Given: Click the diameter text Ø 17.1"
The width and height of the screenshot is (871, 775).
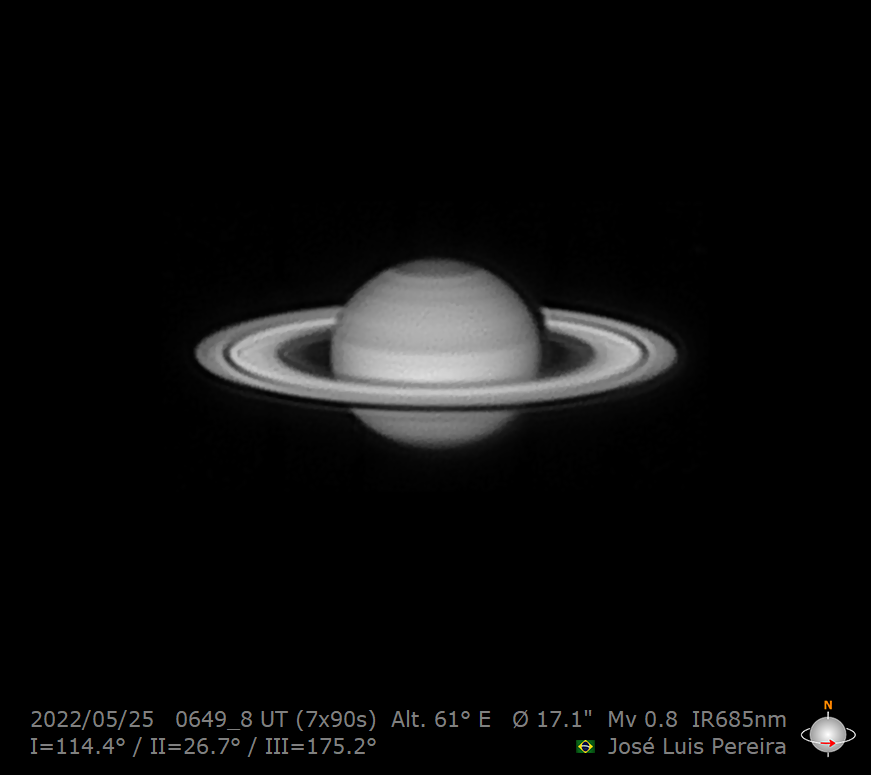Looking at the screenshot, I should coord(552,719).
